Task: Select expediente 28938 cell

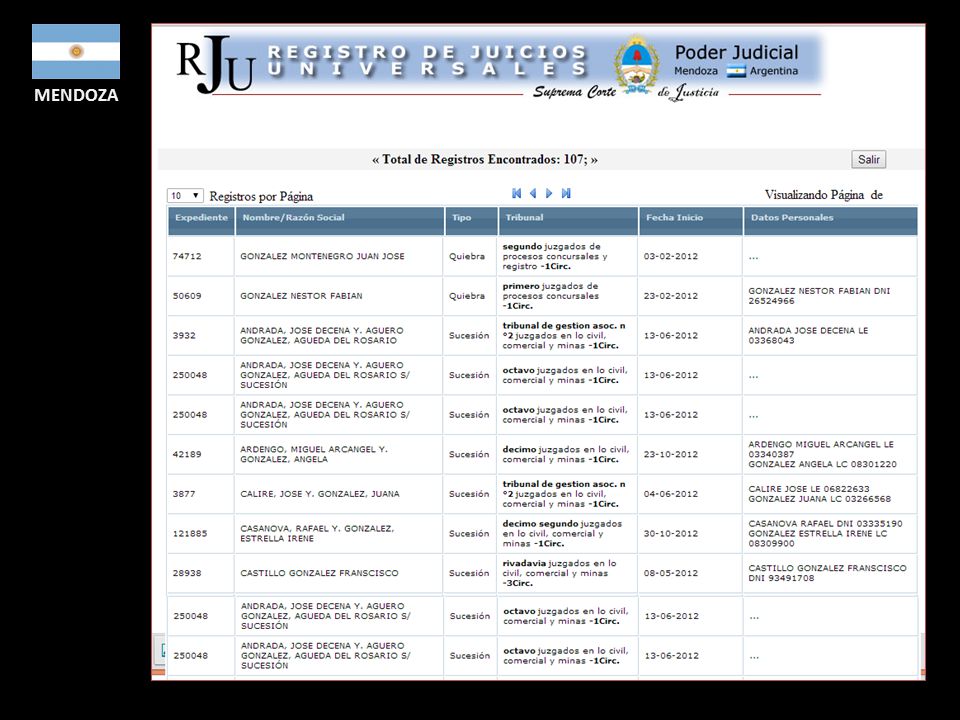Action: click(x=201, y=574)
